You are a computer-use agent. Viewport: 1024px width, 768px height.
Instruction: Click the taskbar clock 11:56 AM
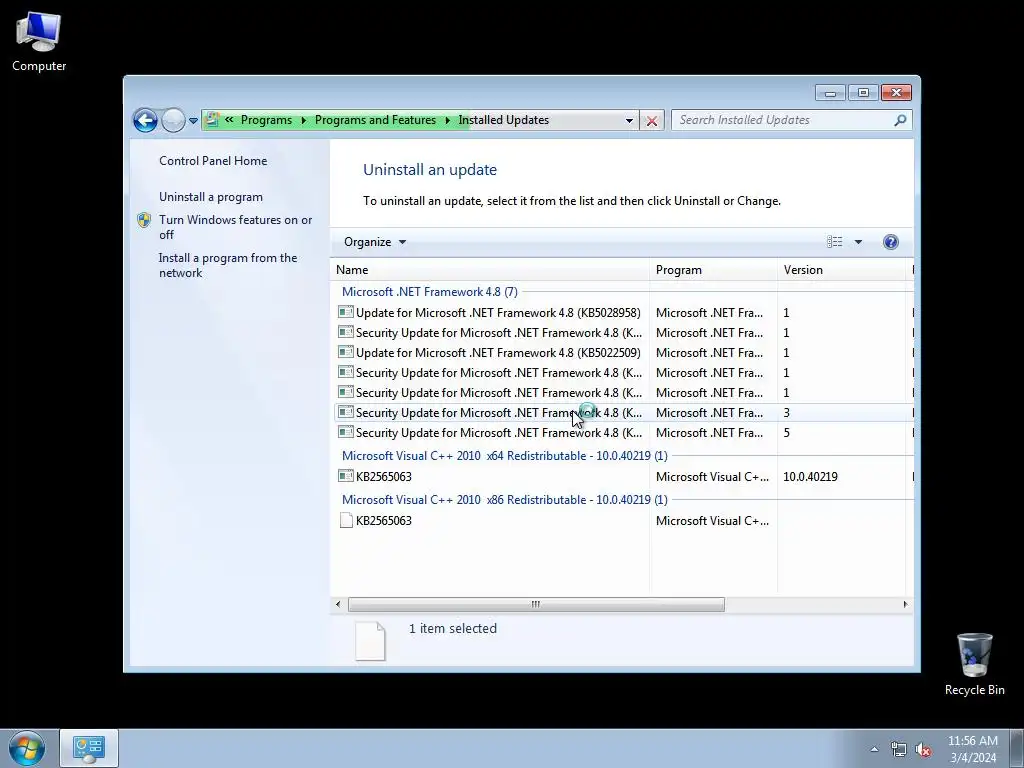pos(972,749)
